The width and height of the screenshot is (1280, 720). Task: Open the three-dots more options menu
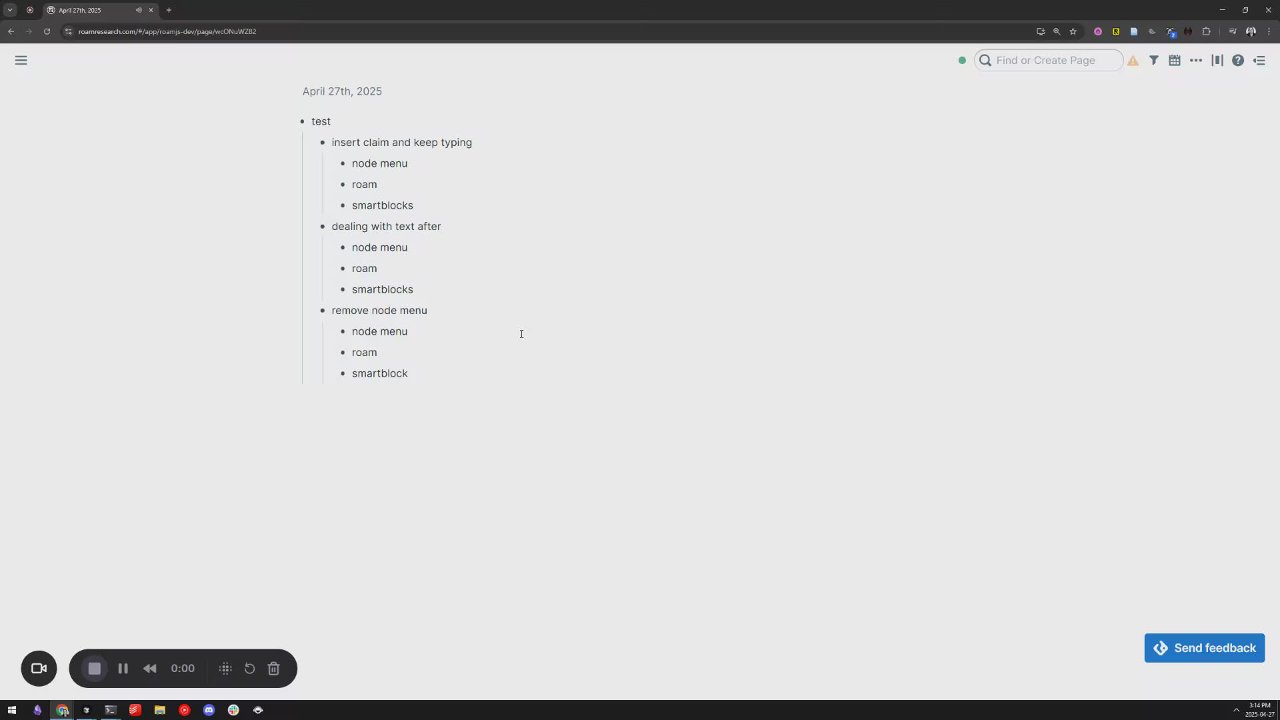pos(1196,60)
